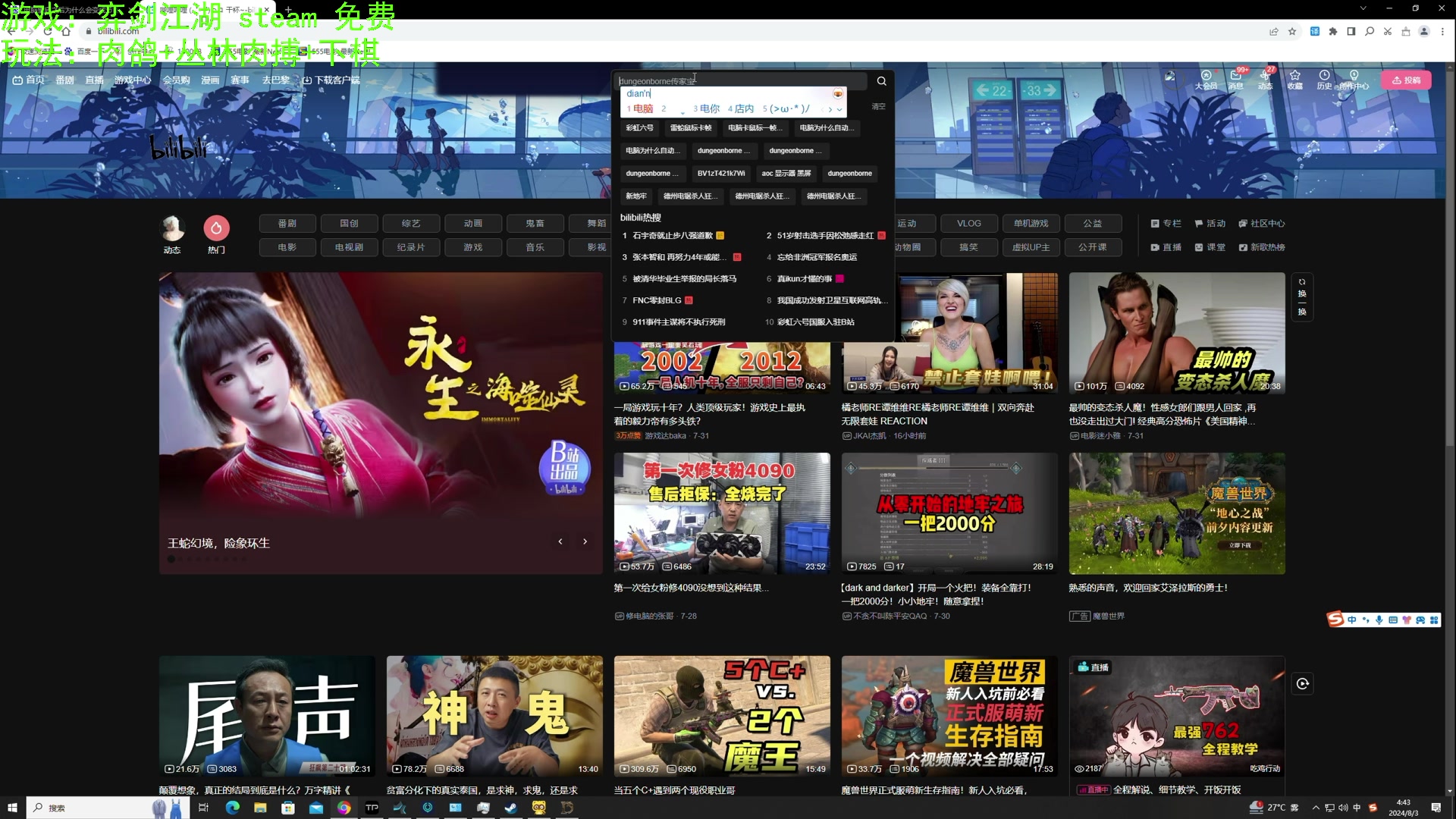Open the 最帅的变态杀人魔 video thumbnail
This screenshot has height=819, width=1456.
[1177, 333]
